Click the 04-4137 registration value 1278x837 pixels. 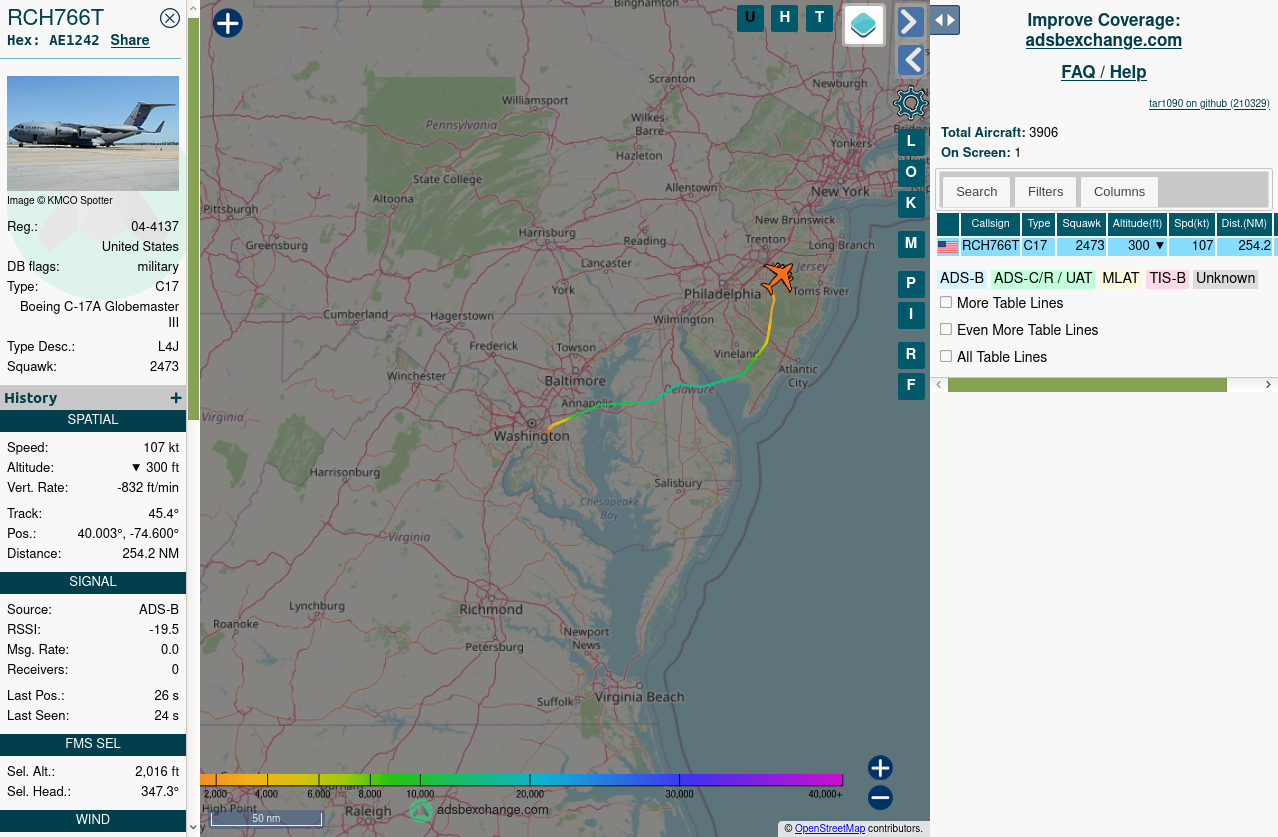pos(155,227)
